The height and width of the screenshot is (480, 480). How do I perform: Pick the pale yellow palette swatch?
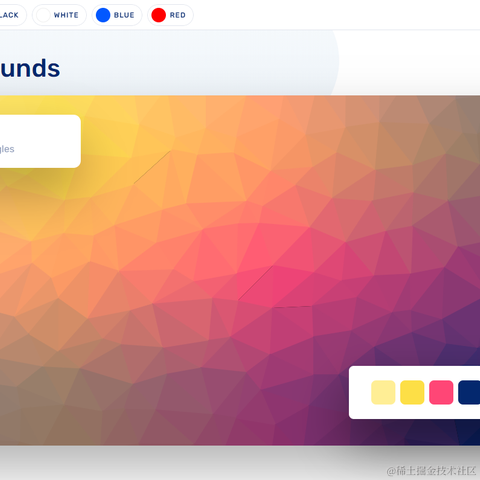[383, 392]
